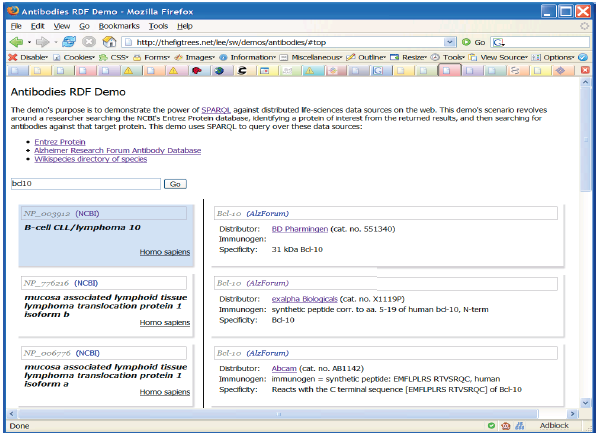Click the horizontal scrollbar right arrow
Viewport: 598px width, 436px height.
click(x=572, y=414)
